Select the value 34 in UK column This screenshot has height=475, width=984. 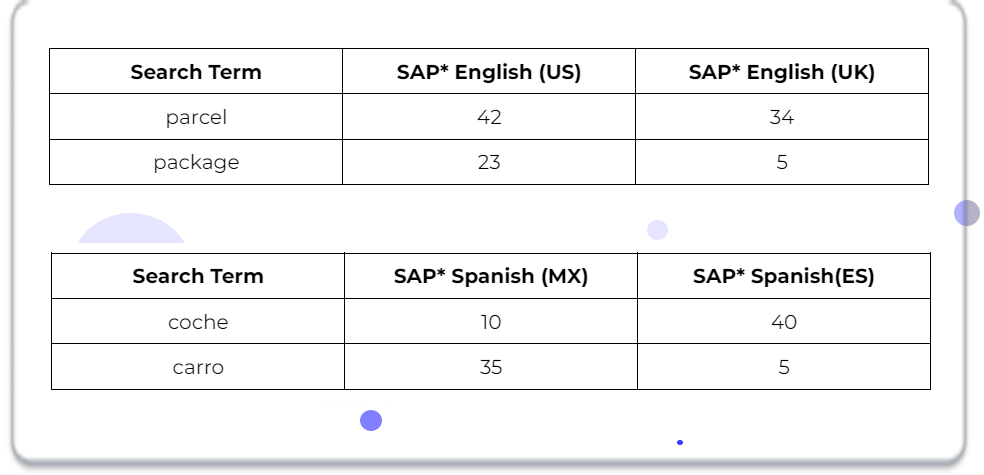(x=782, y=117)
